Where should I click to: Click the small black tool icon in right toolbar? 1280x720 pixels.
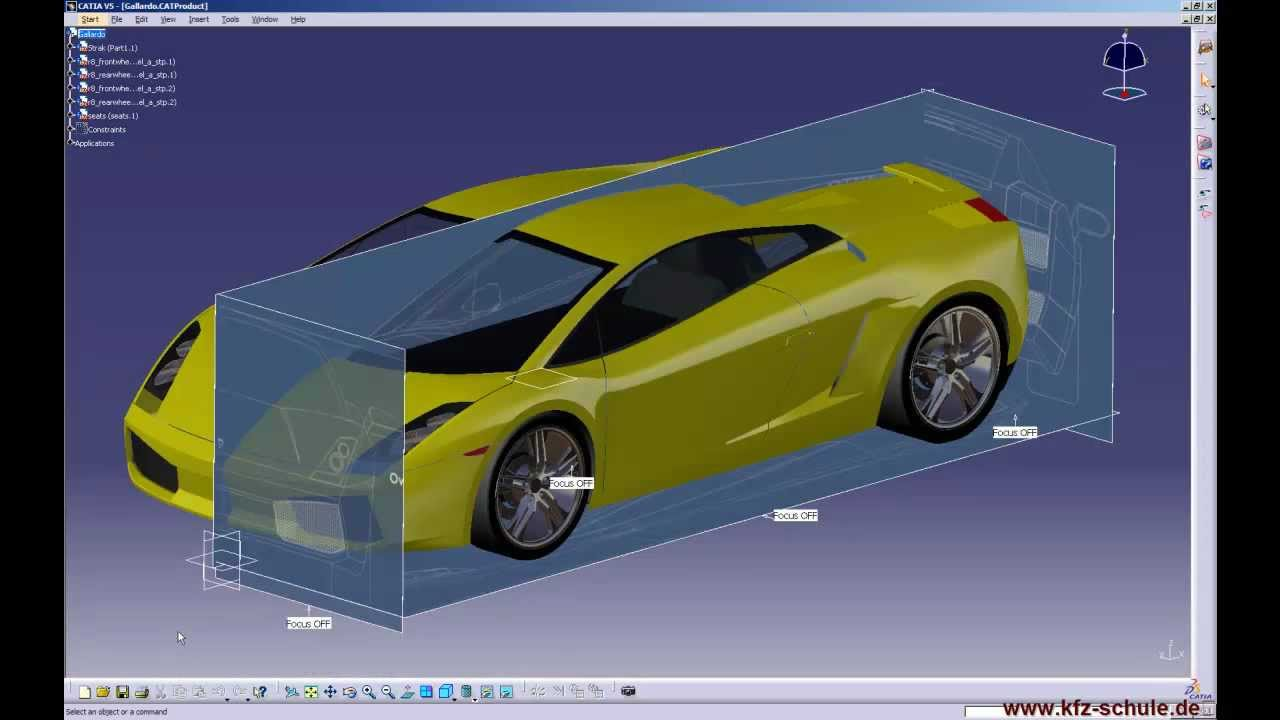point(1205,192)
